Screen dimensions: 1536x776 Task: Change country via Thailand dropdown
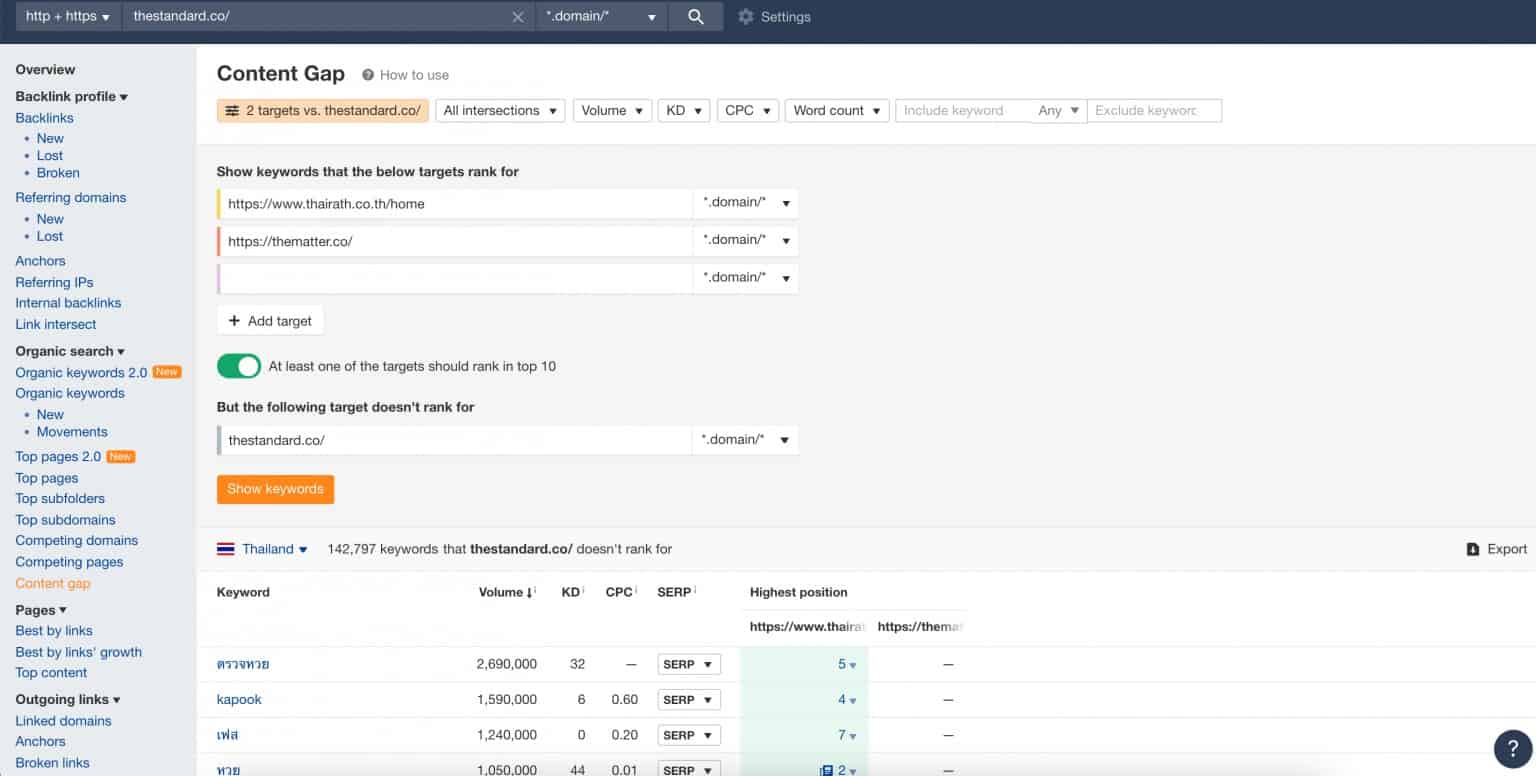click(x=274, y=549)
